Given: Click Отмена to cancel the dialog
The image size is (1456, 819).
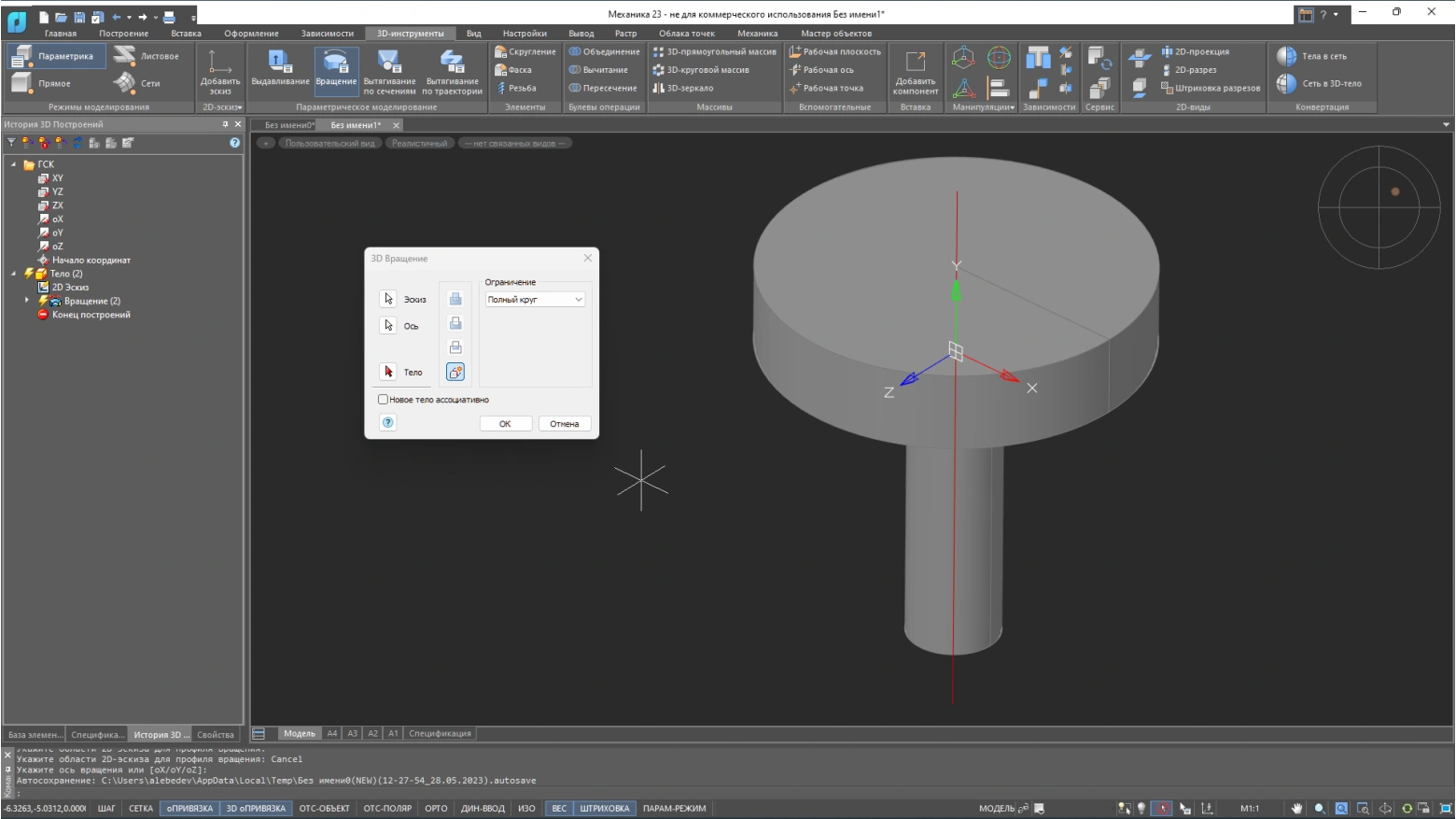Looking at the screenshot, I should (x=564, y=424).
